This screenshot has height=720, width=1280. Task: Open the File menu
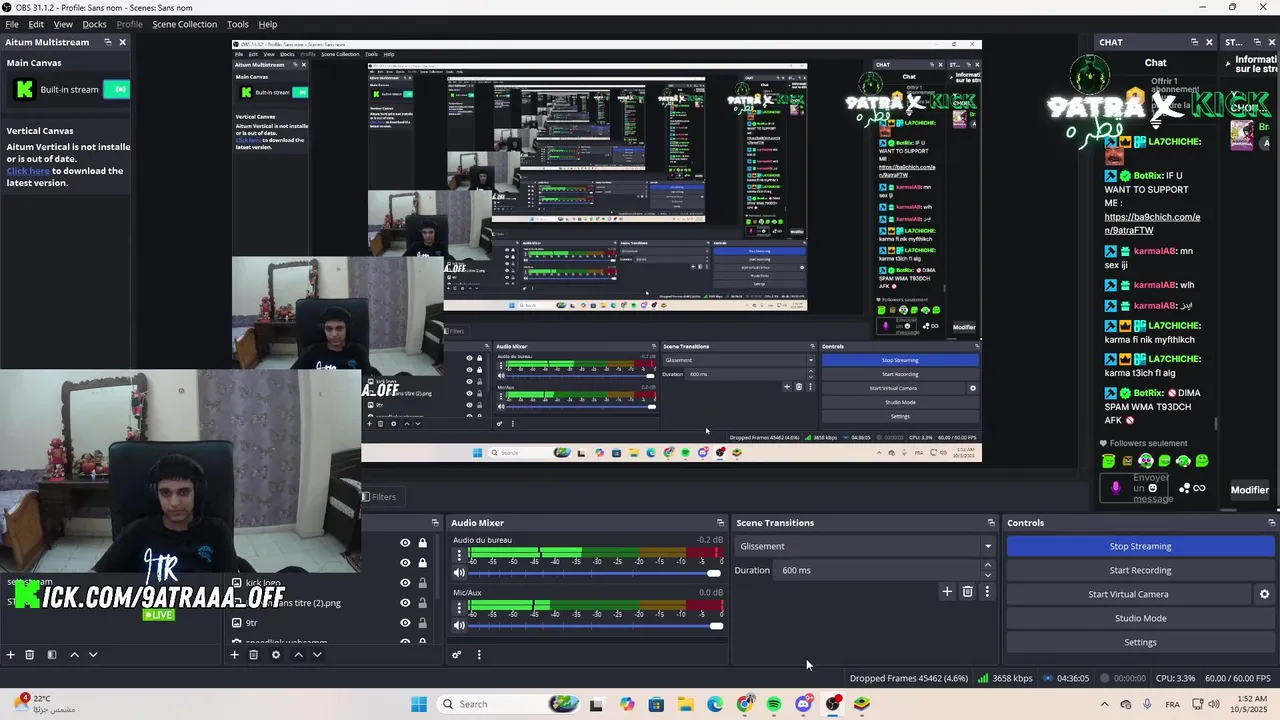(12, 24)
